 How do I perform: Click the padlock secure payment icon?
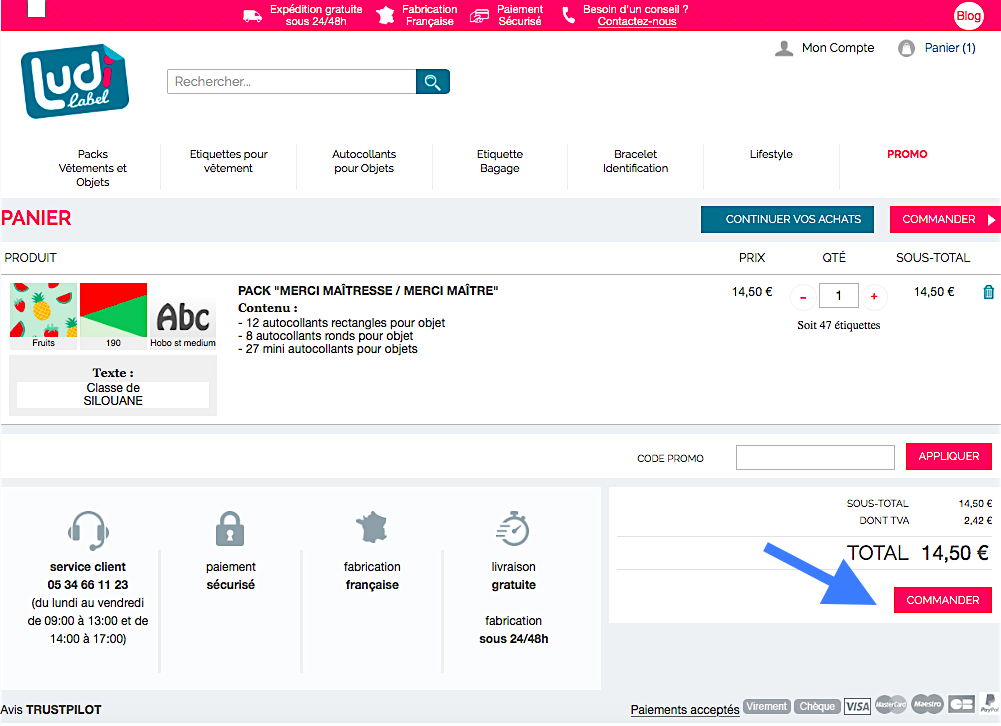click(230, 529)
